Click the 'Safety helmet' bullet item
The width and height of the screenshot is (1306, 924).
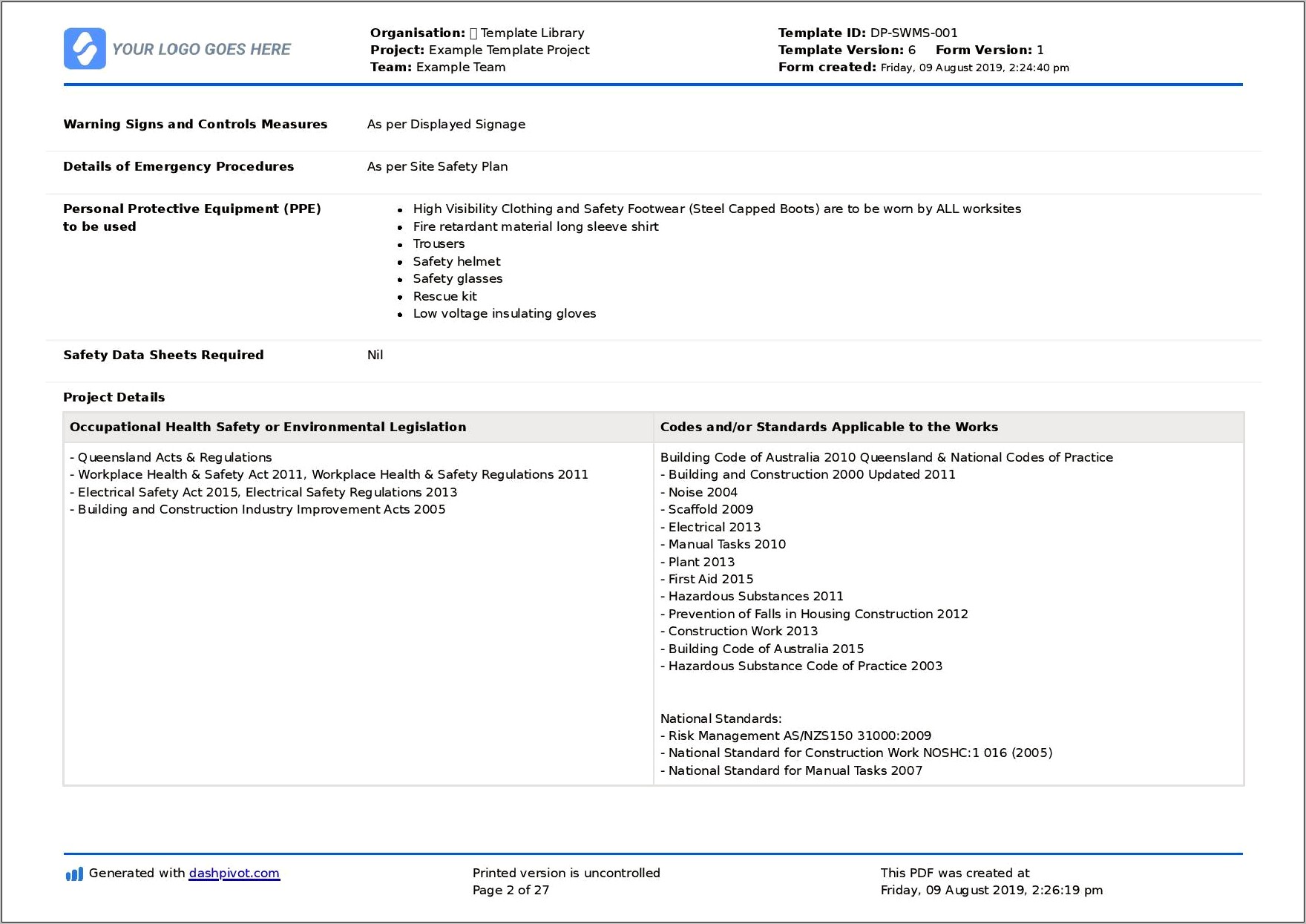pyautogui.click(x=456, y=261)
